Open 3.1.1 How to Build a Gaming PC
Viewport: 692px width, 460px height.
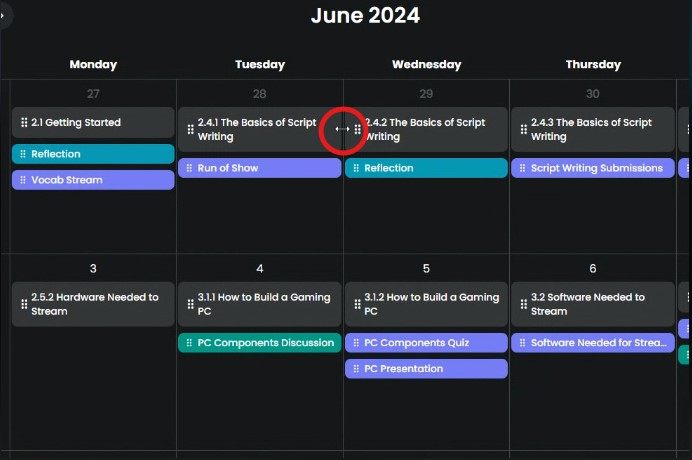pos(264,304)
